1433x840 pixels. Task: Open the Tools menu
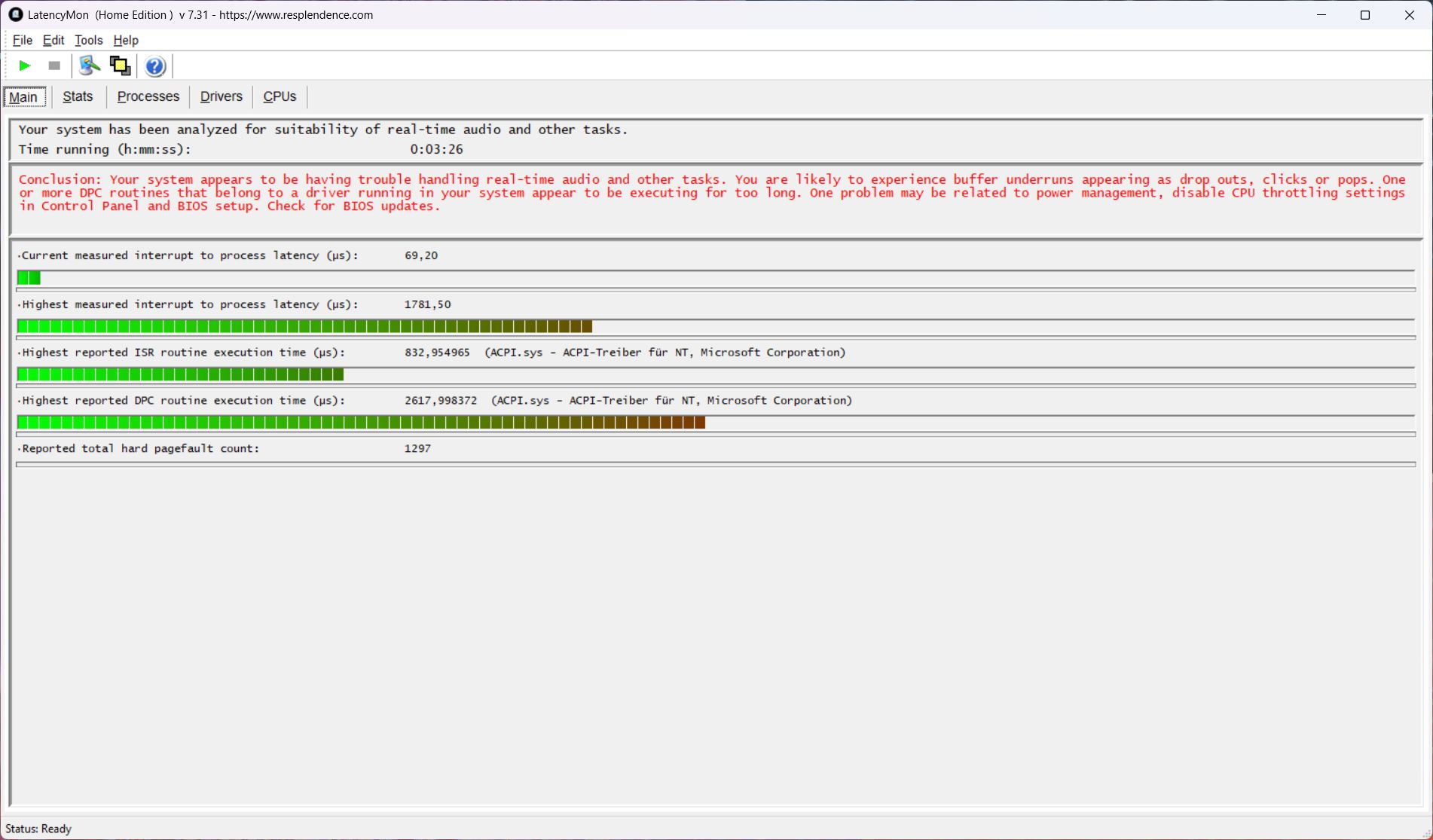coord(88,40)
